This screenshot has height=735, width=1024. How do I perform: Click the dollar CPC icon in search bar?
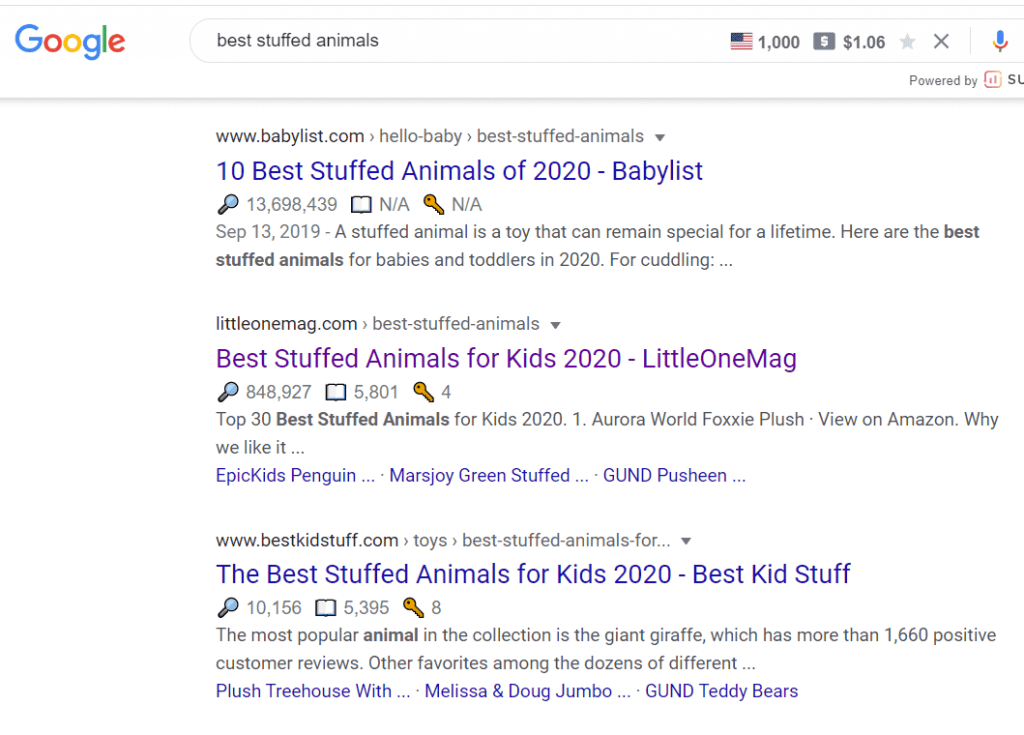coord(824,42)
